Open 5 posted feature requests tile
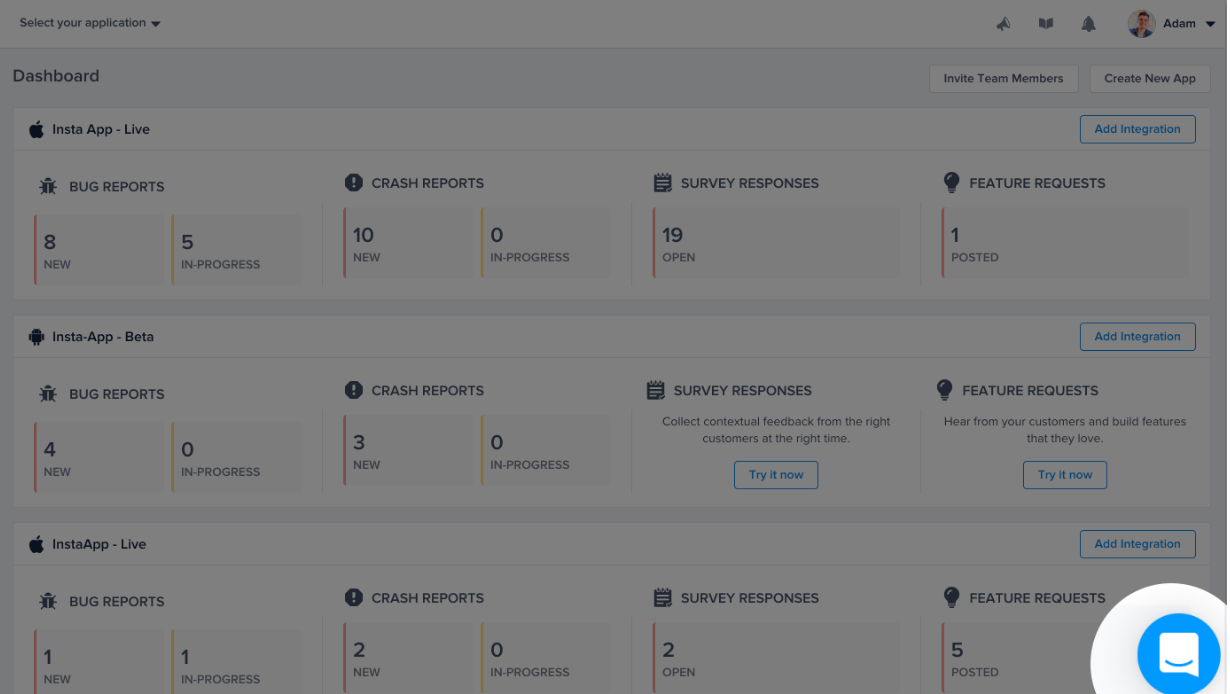 (1020, 658)
